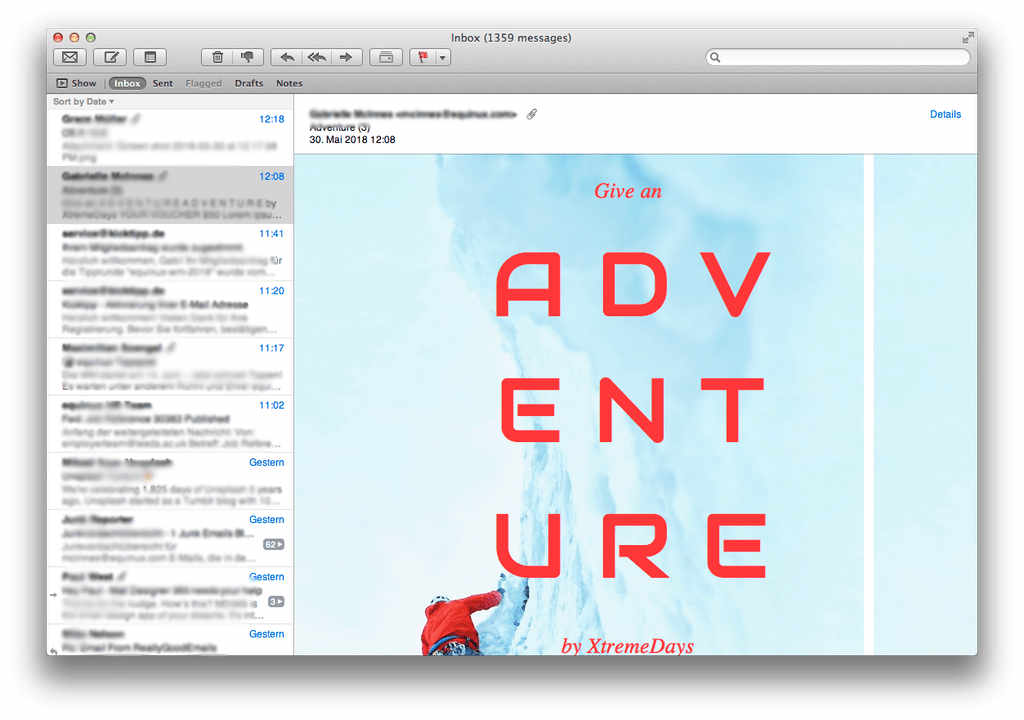Click the Details link in message header
The width and height of the screenshot is (1024, 720).
coord(945,114)
